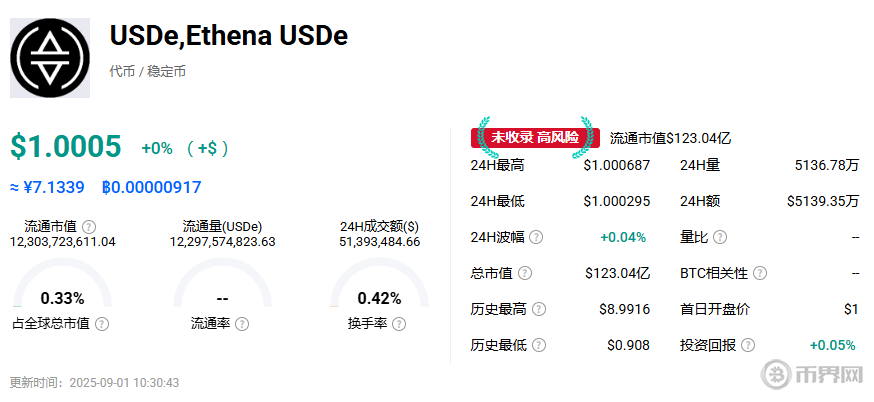The image size is (874, 402).
Task: Click help icon next to 流通市值
Action: pos(89,227)
